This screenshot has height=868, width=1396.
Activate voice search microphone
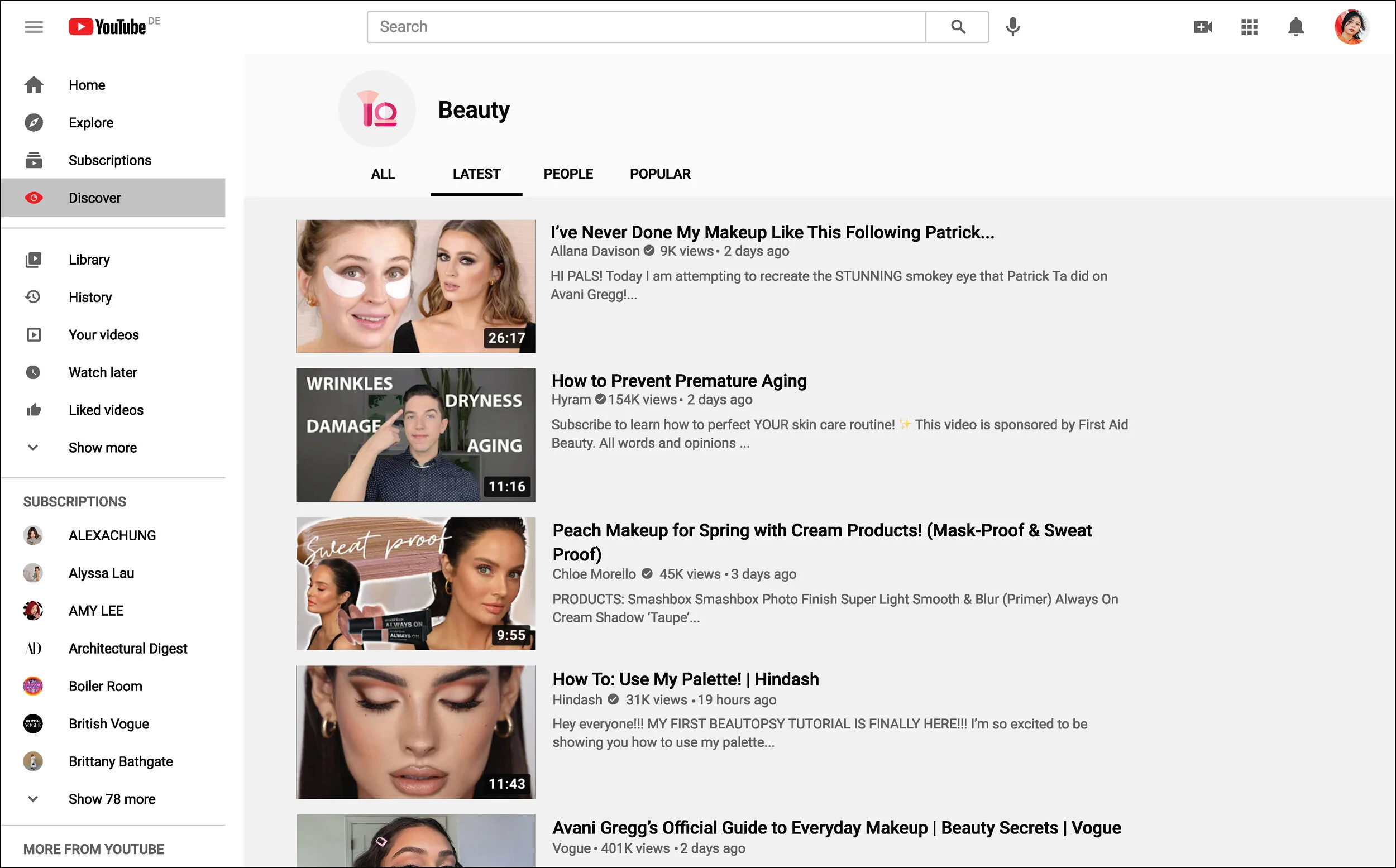coord(1013,27)
